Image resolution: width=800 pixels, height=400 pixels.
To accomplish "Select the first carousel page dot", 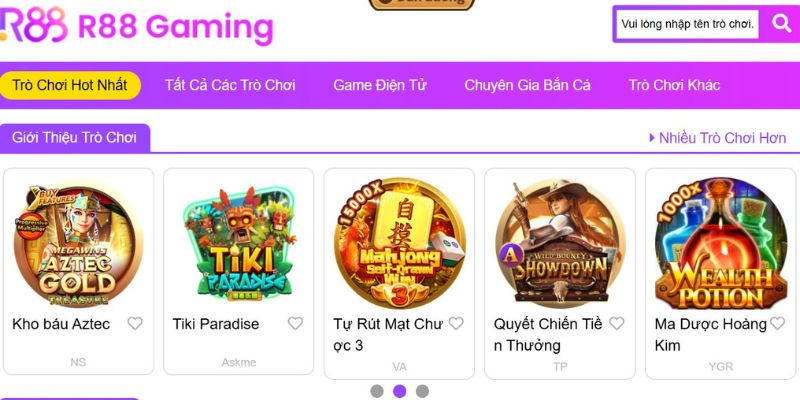I will pos(377,391).
